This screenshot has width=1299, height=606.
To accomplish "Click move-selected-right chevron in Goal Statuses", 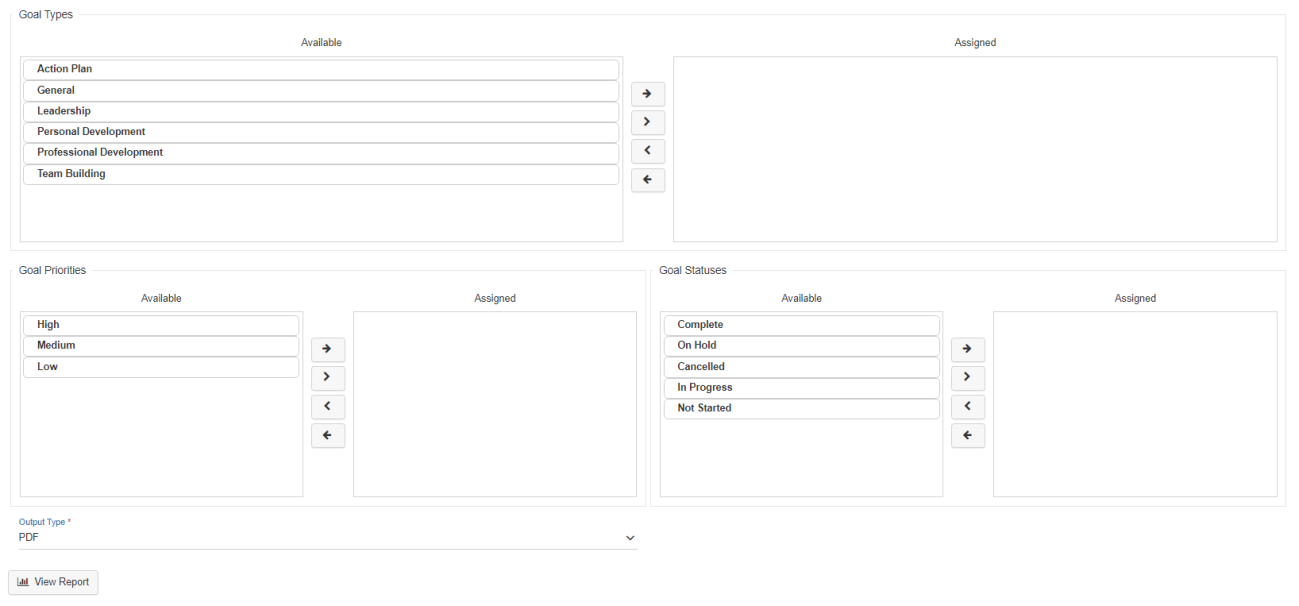I will (x=967, y=378).
